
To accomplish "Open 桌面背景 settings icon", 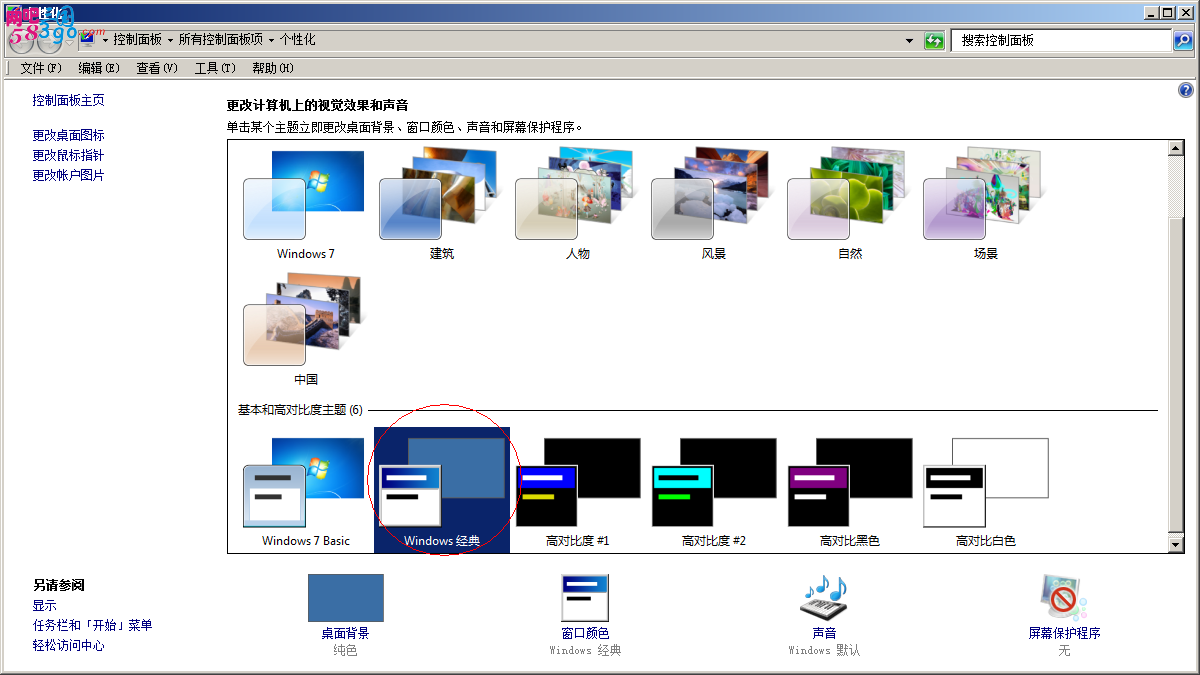I will tap(345, 598).
